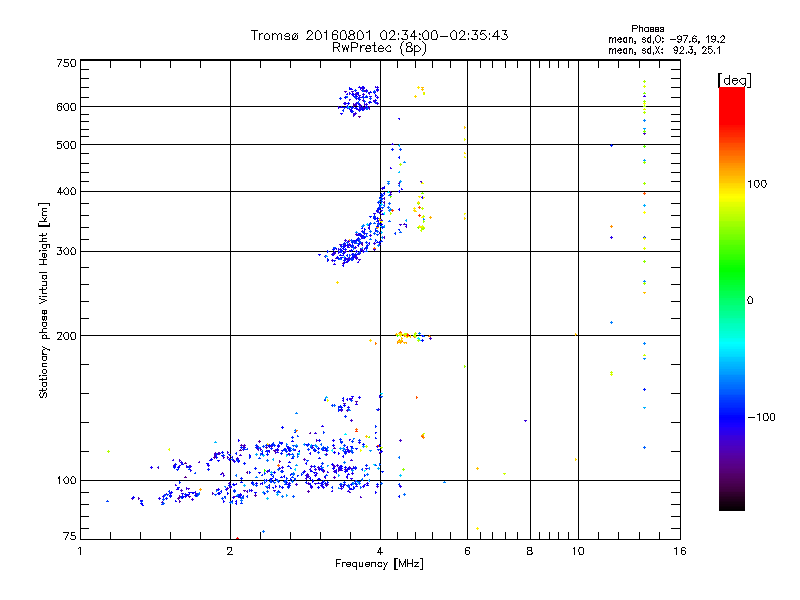
Task: Click the x-axis tick label '1'
Action: pyautogui.click(x=80, y=551)
